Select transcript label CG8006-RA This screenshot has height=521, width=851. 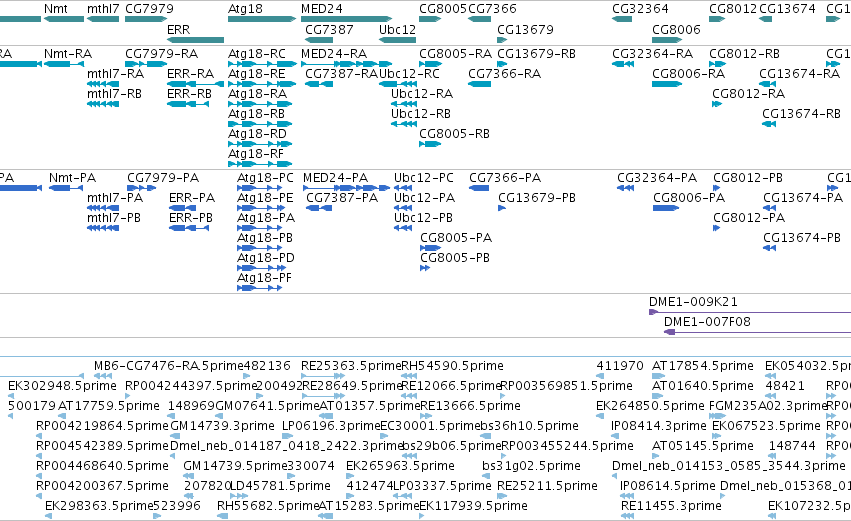pyautogui.click(x=689, y=74)
